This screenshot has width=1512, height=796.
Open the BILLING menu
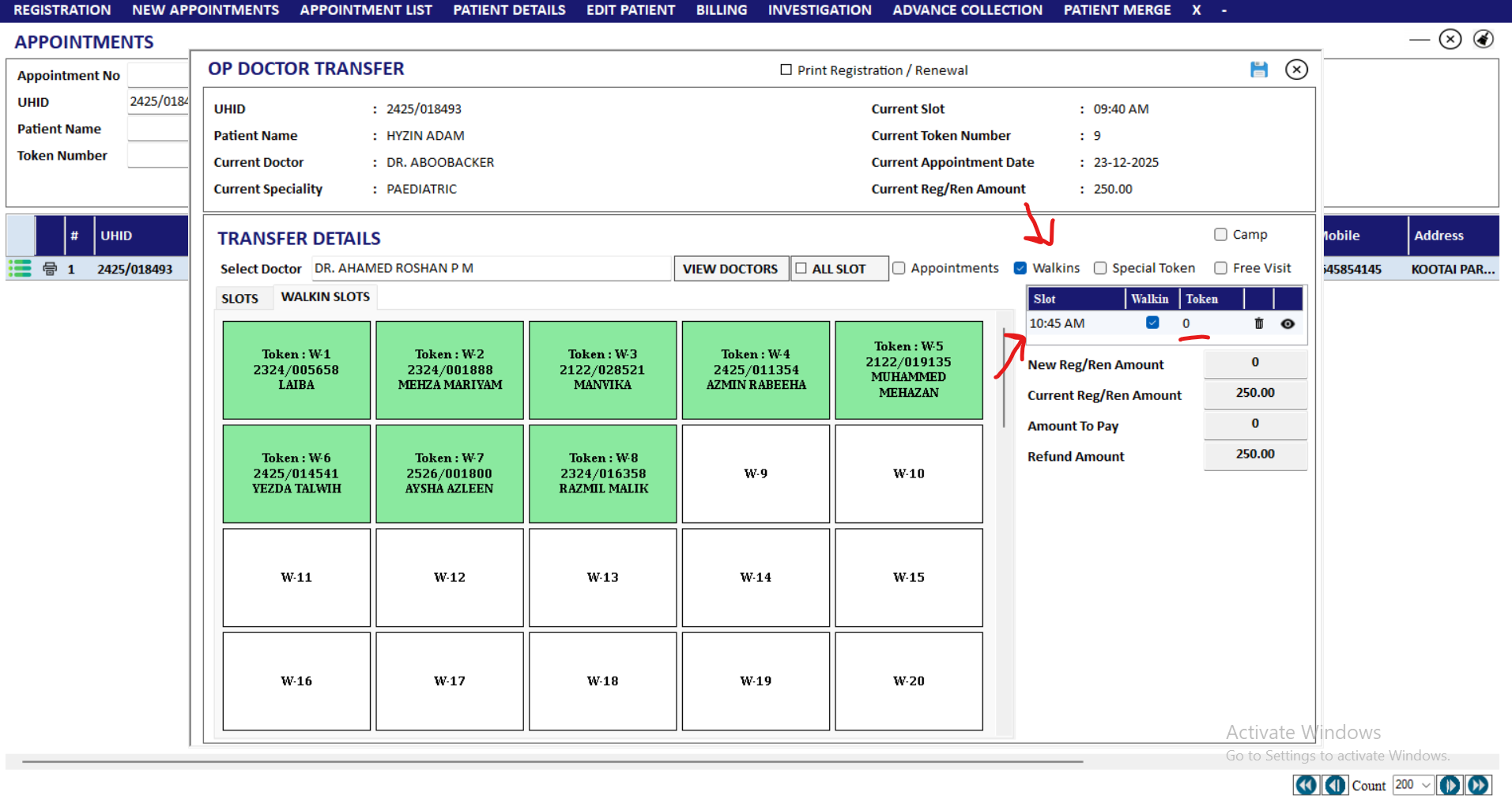(721, 10)
